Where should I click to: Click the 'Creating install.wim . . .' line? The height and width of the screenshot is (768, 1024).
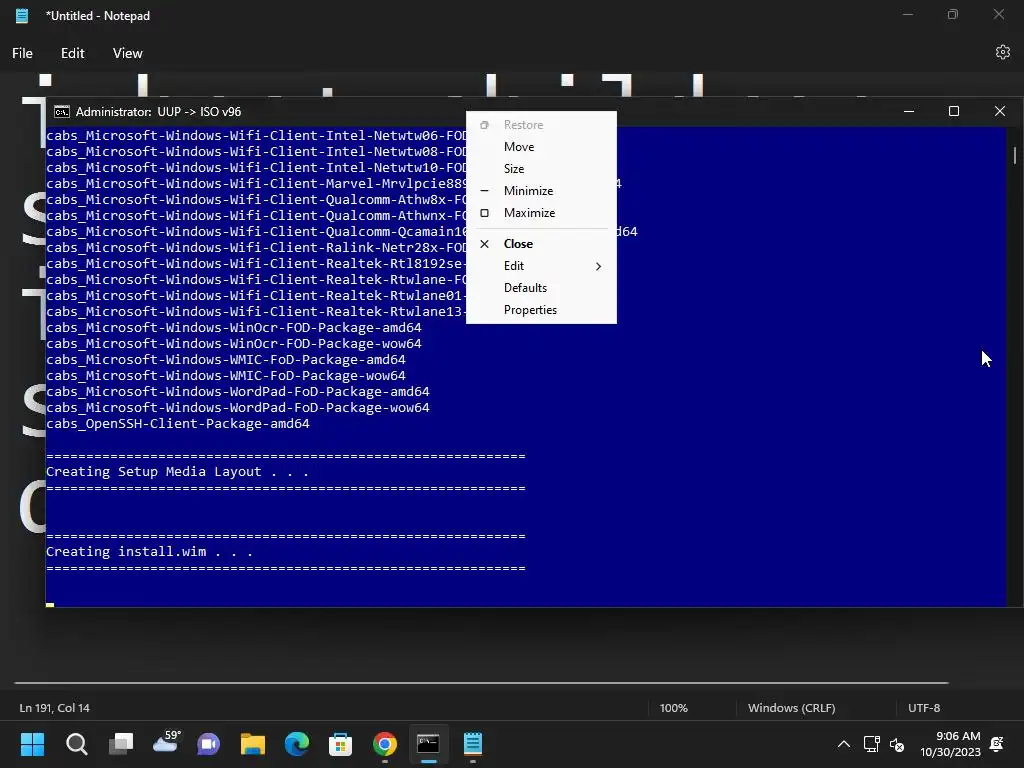tap(149, 552)
